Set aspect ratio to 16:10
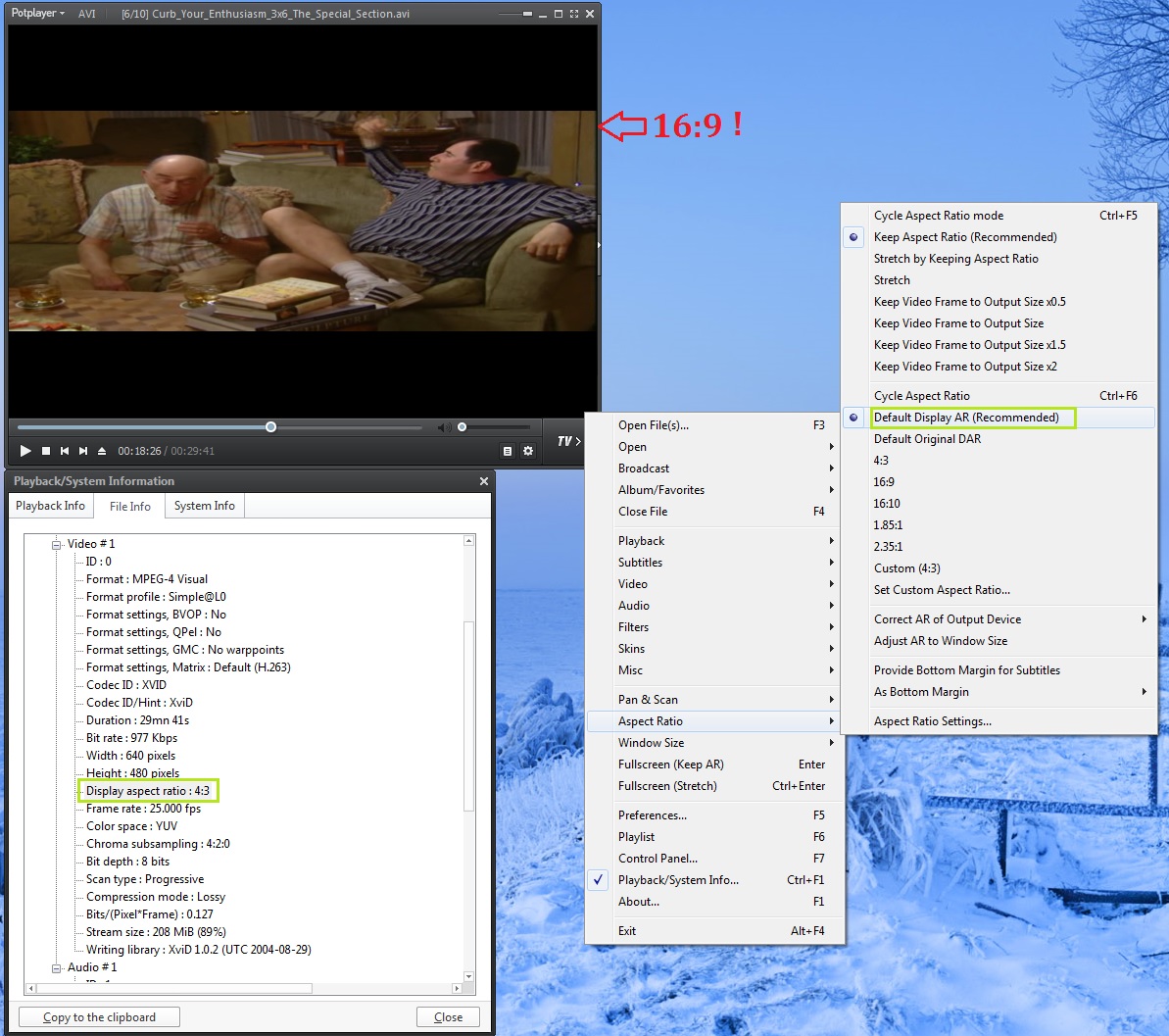 click(x=999, y=504)
